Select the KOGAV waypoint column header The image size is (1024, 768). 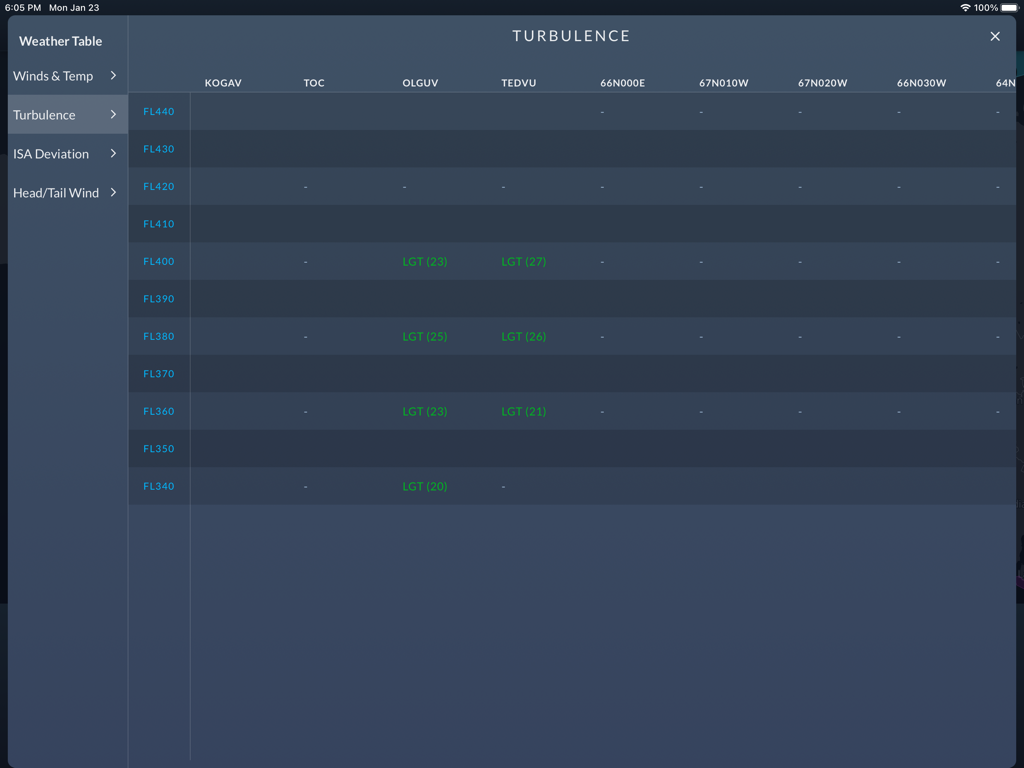223,83
